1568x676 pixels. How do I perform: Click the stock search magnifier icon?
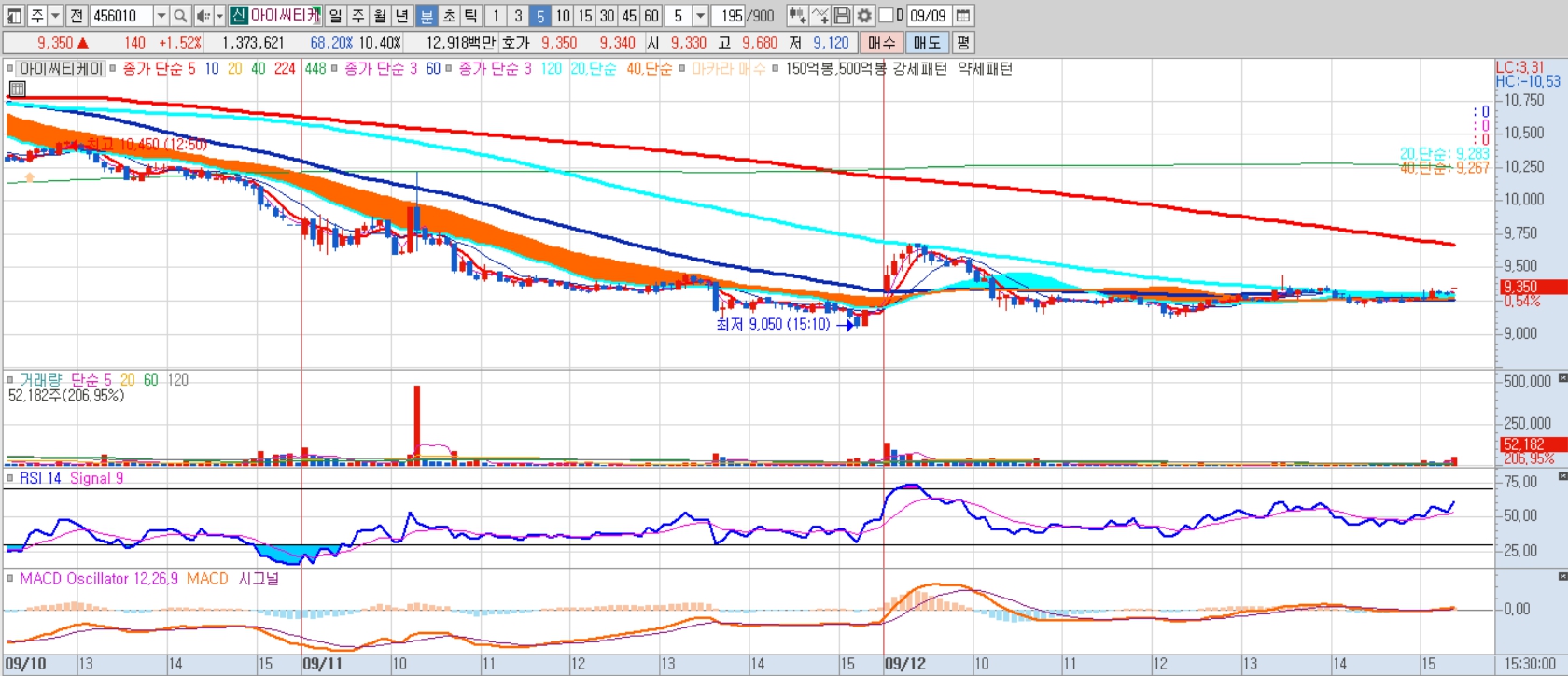(x=180, y=16)
